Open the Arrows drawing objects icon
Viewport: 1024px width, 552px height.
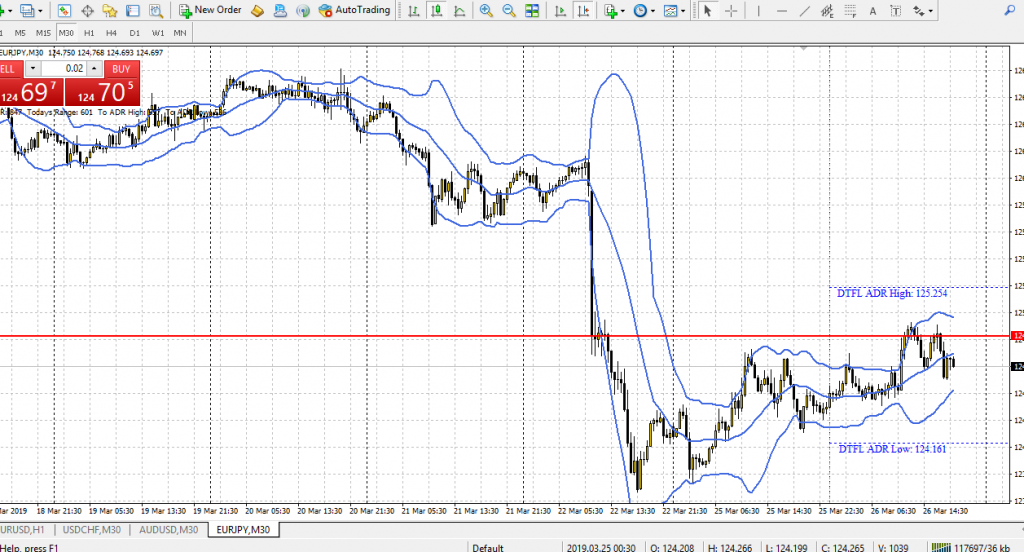(x=919, y=10)
